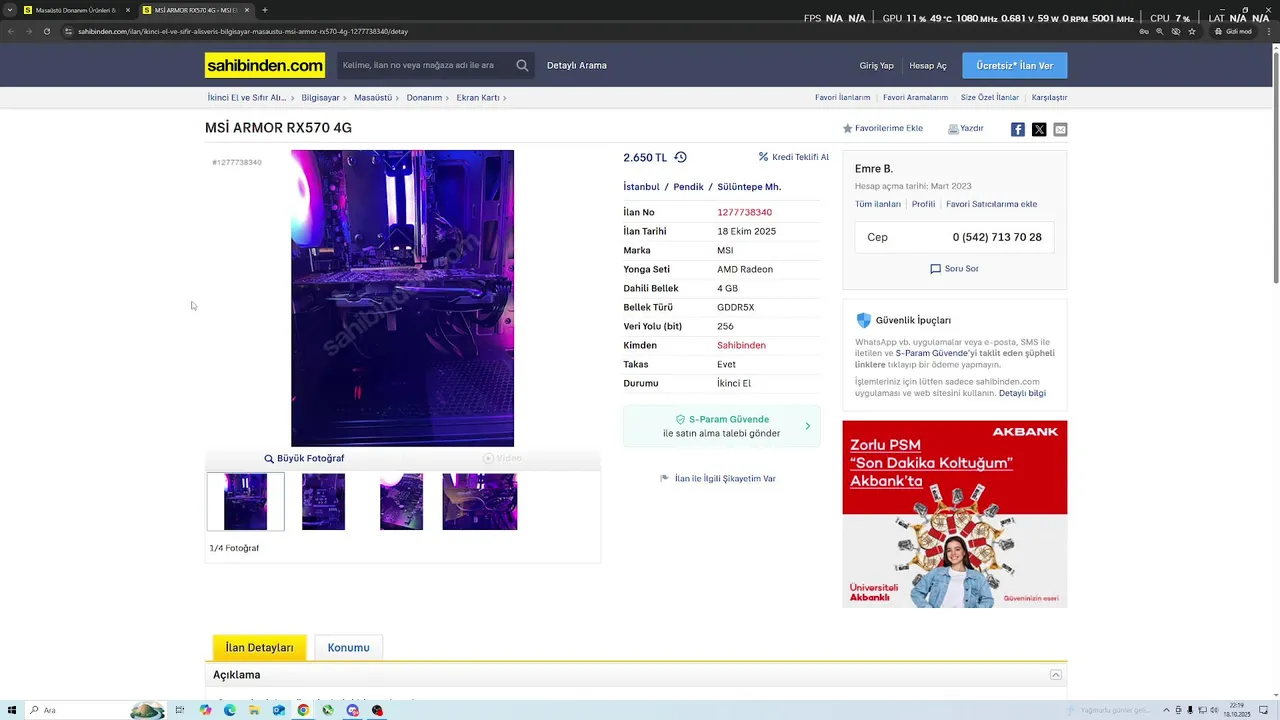The image size is (1280, 720).
Task: Open Task View on taskbar
Action: coord(180,710)
